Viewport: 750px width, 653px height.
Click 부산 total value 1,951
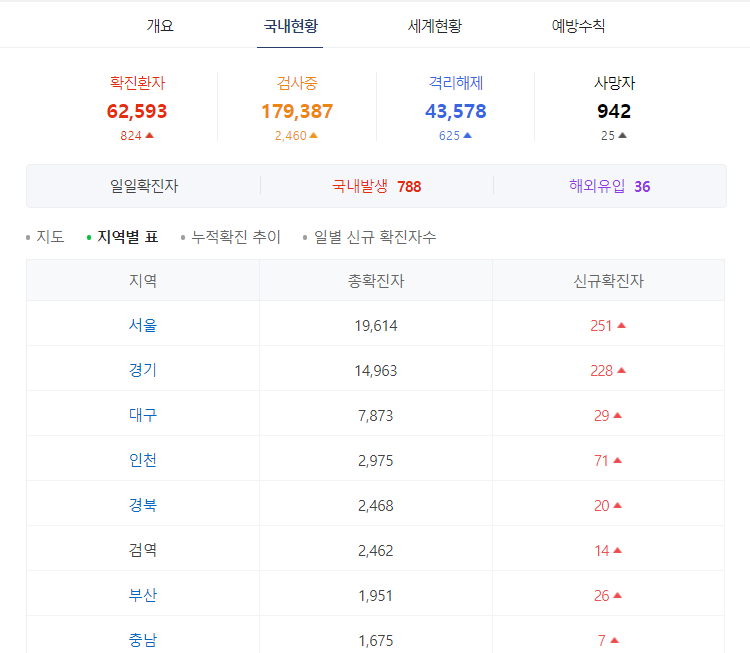pos(375,596)
